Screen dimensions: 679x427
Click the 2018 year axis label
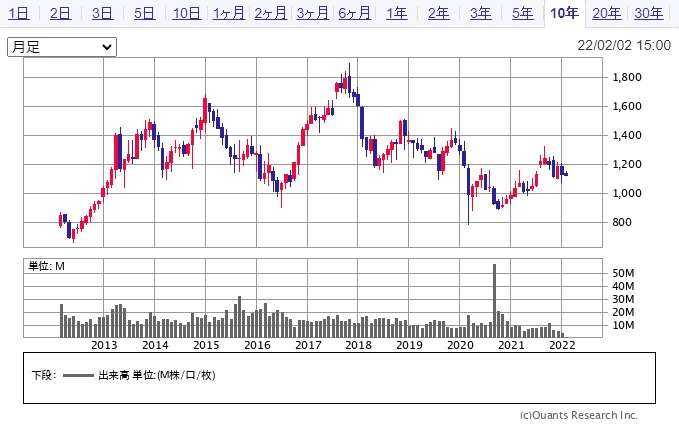358,345
